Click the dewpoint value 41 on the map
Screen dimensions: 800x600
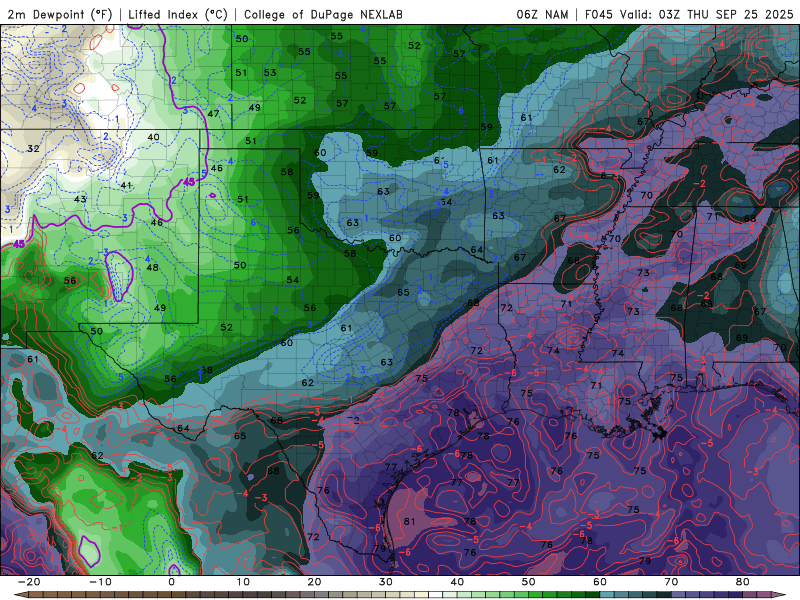click(x=127, y=185)
